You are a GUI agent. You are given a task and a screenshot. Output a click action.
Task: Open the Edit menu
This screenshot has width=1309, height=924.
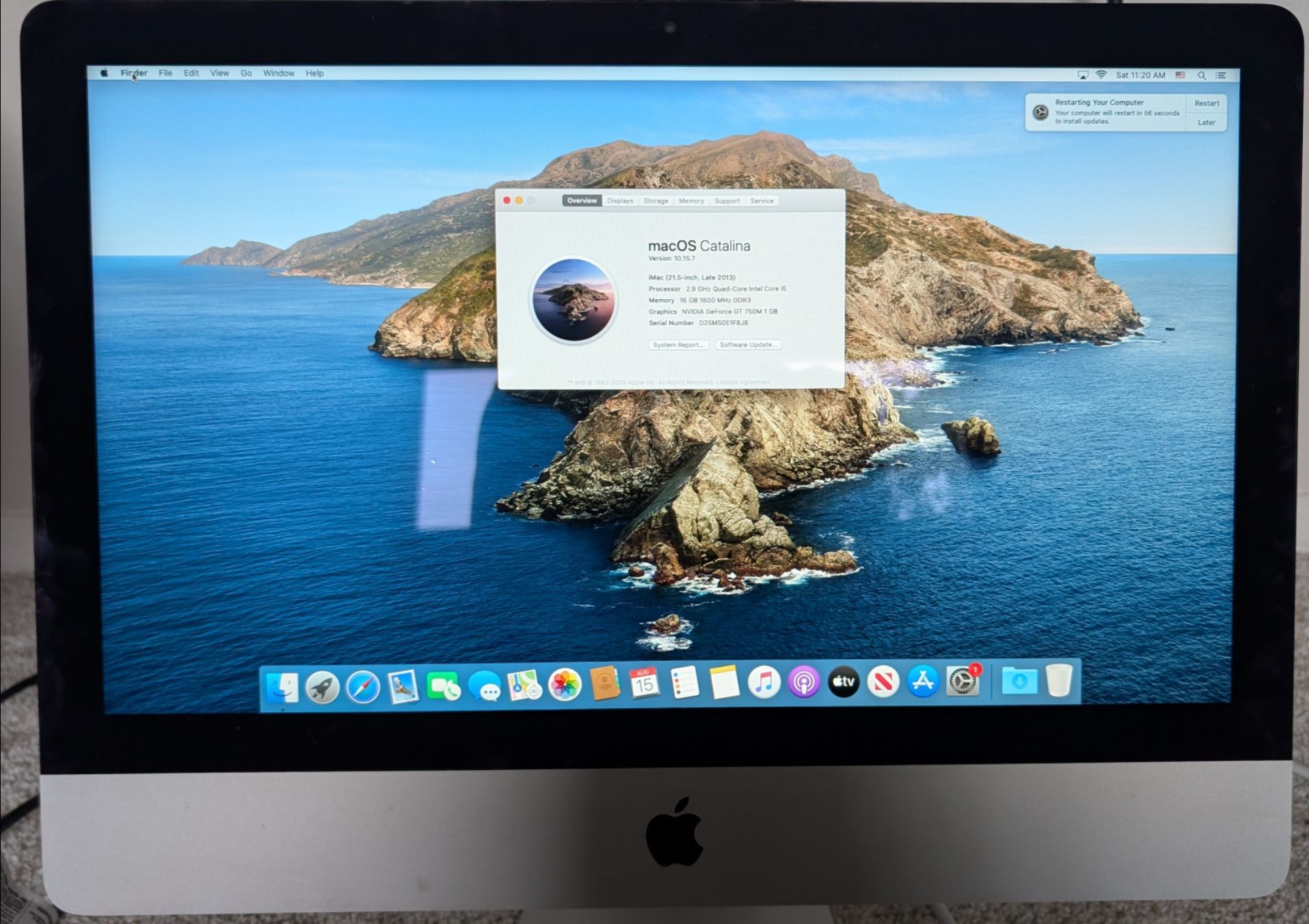[x=192, y=73]
